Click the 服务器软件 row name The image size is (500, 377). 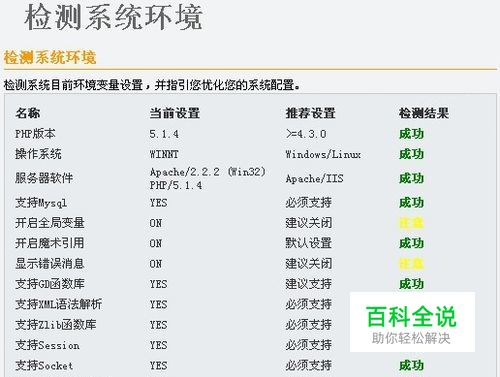tap(44, 178)
